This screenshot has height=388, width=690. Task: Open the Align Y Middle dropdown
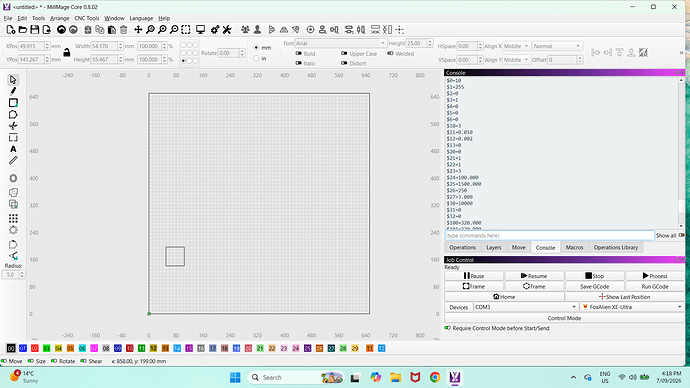tap(516, 59)
